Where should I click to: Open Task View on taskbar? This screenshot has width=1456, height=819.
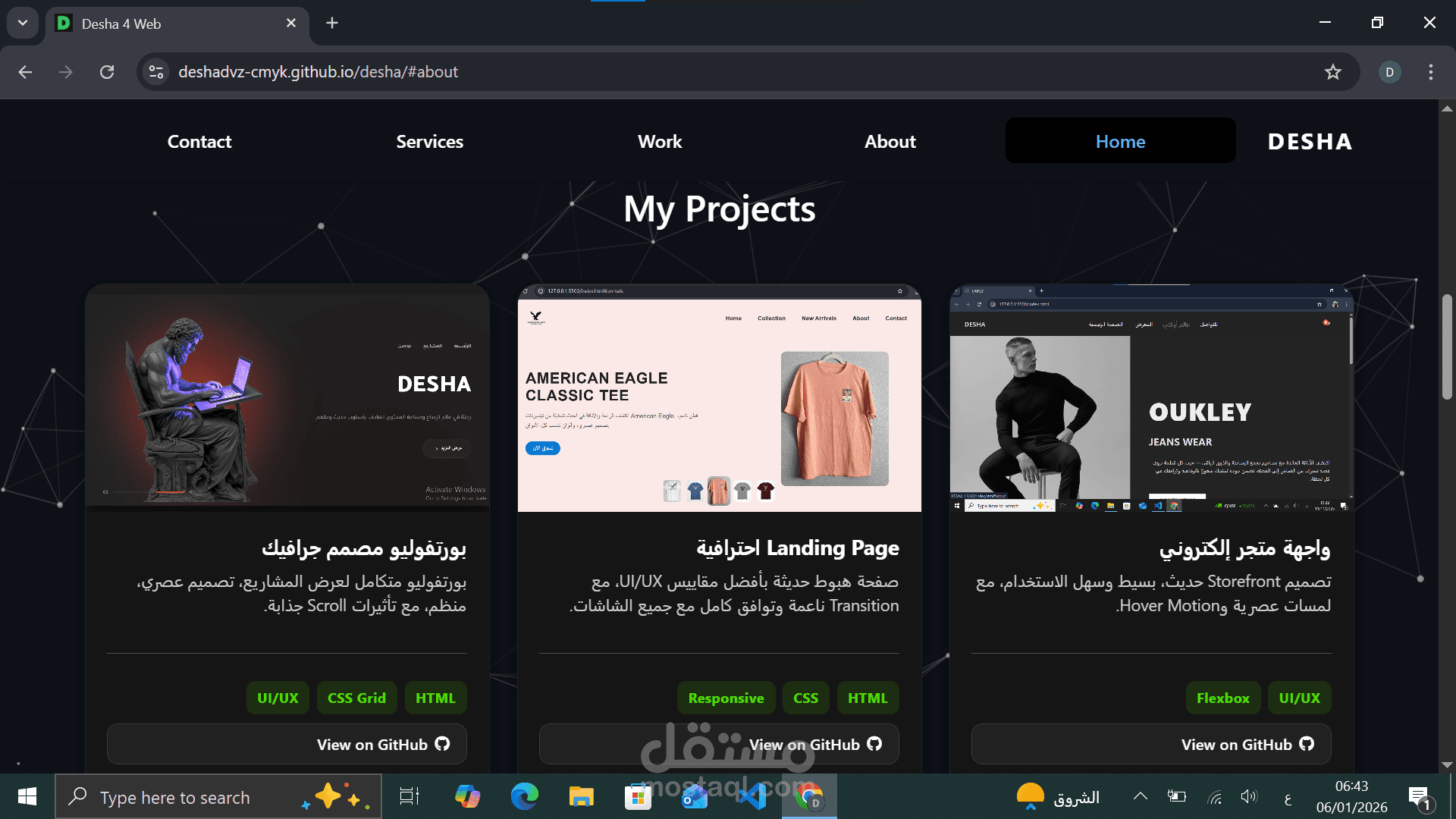tap(409, 796)
